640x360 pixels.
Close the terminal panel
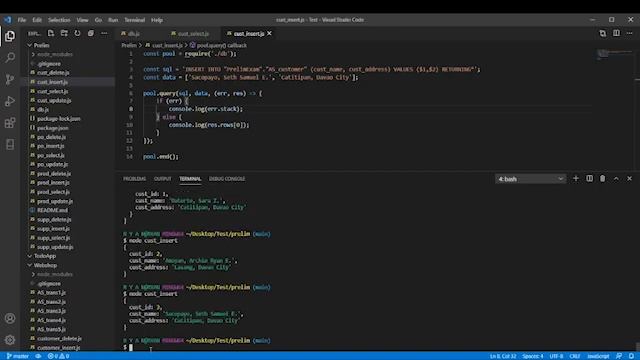629,179
